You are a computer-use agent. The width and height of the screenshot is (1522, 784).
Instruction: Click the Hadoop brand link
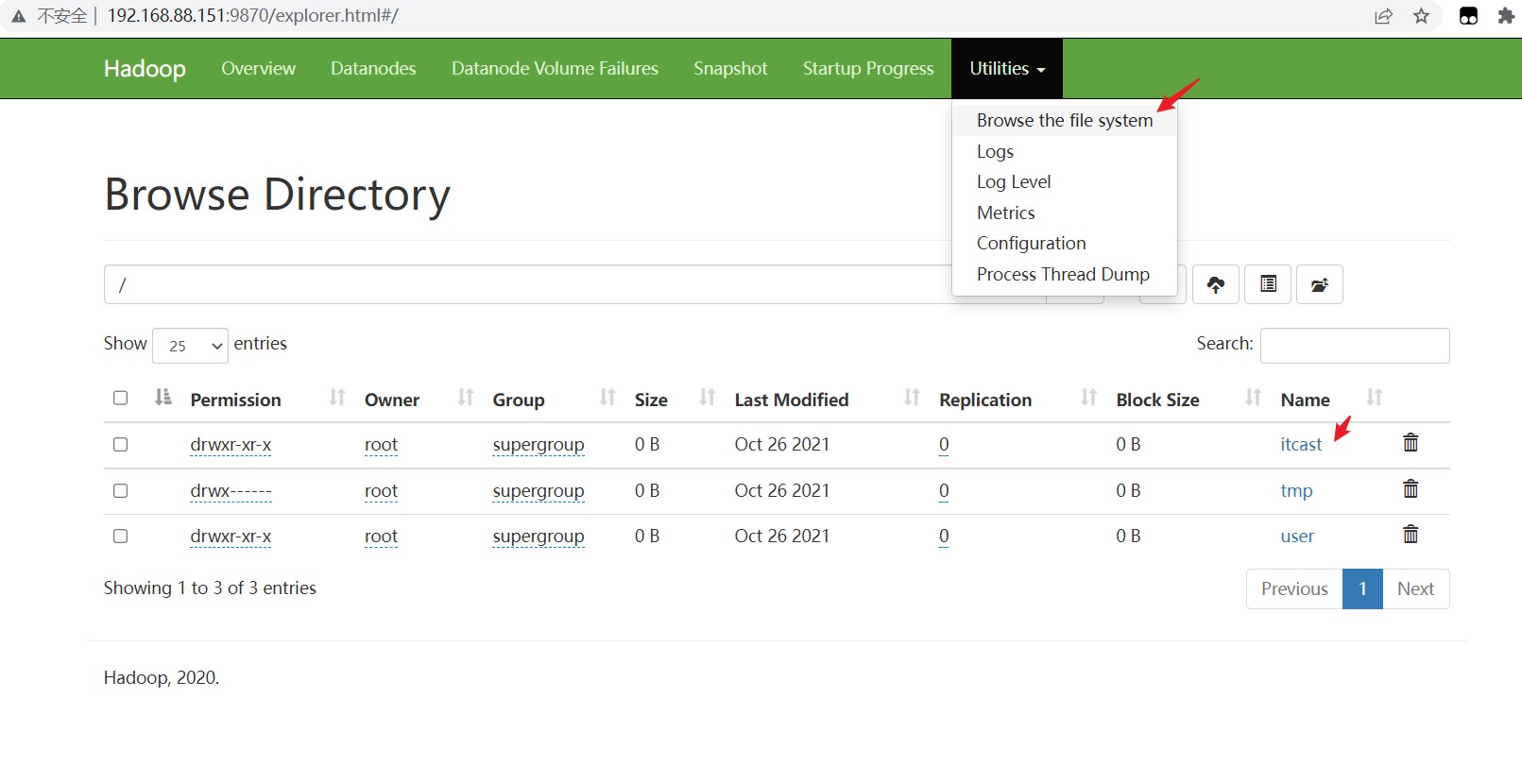145,68
